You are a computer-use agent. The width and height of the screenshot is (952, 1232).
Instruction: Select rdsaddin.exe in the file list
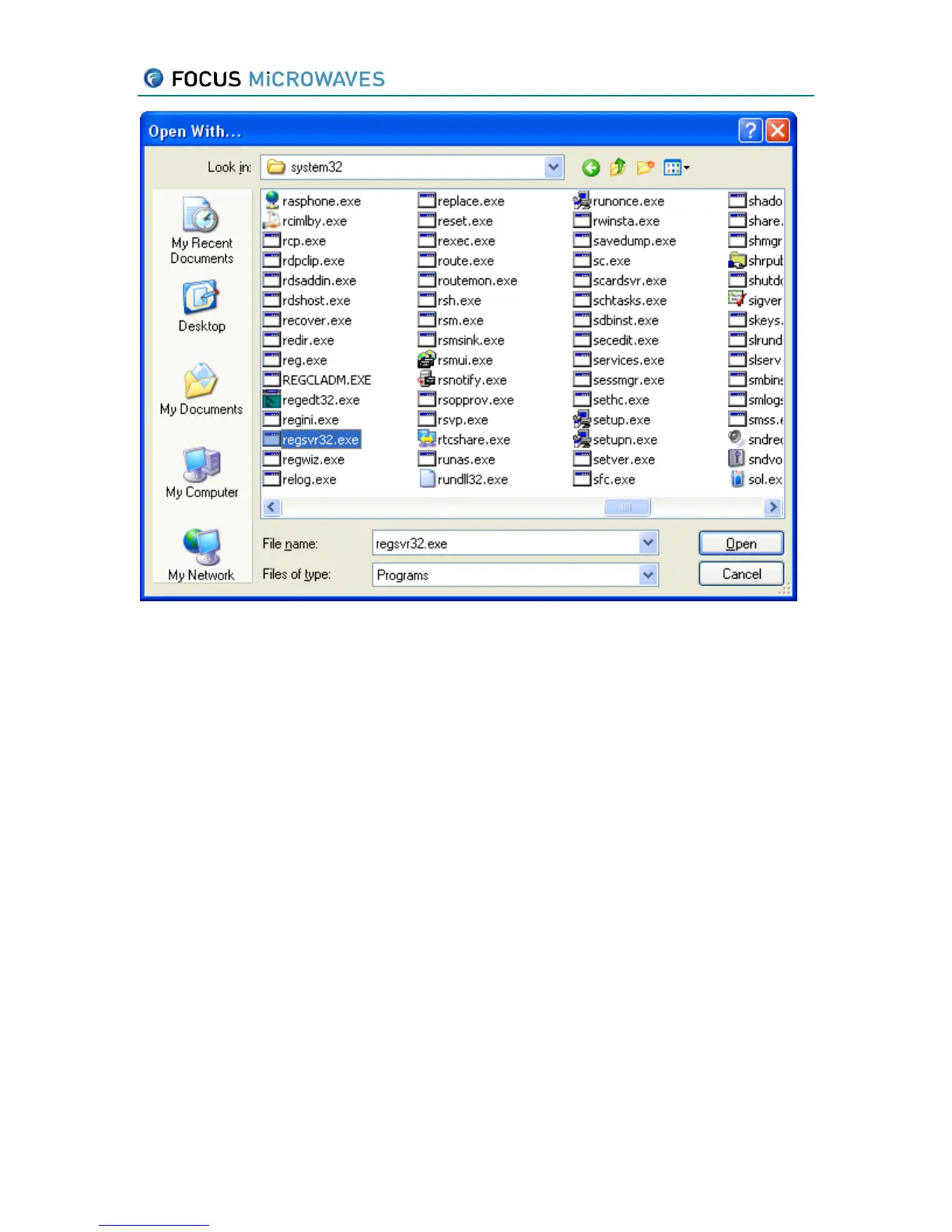tap(310, 281)
